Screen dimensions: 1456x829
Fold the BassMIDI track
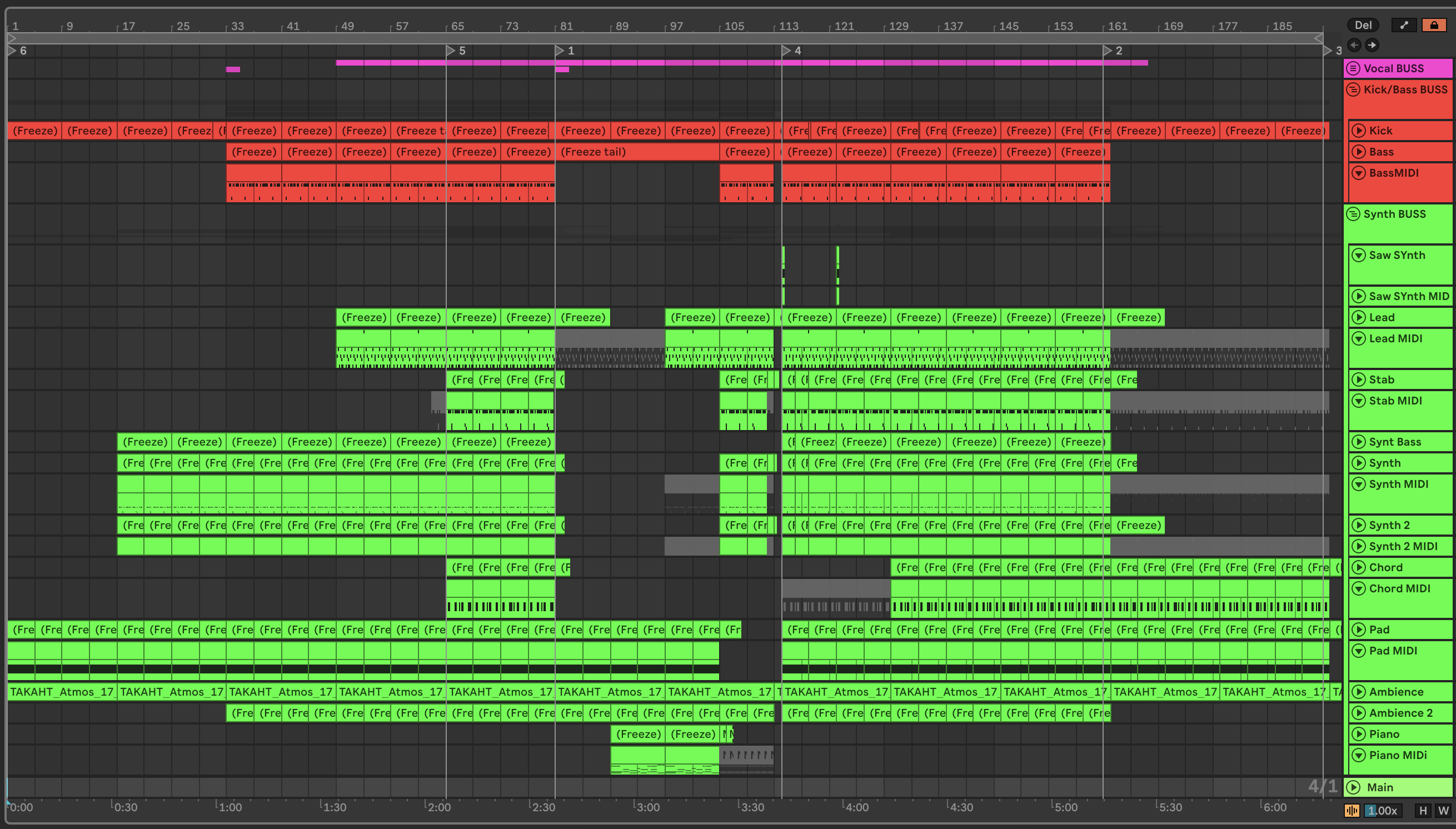point(1359,173)
